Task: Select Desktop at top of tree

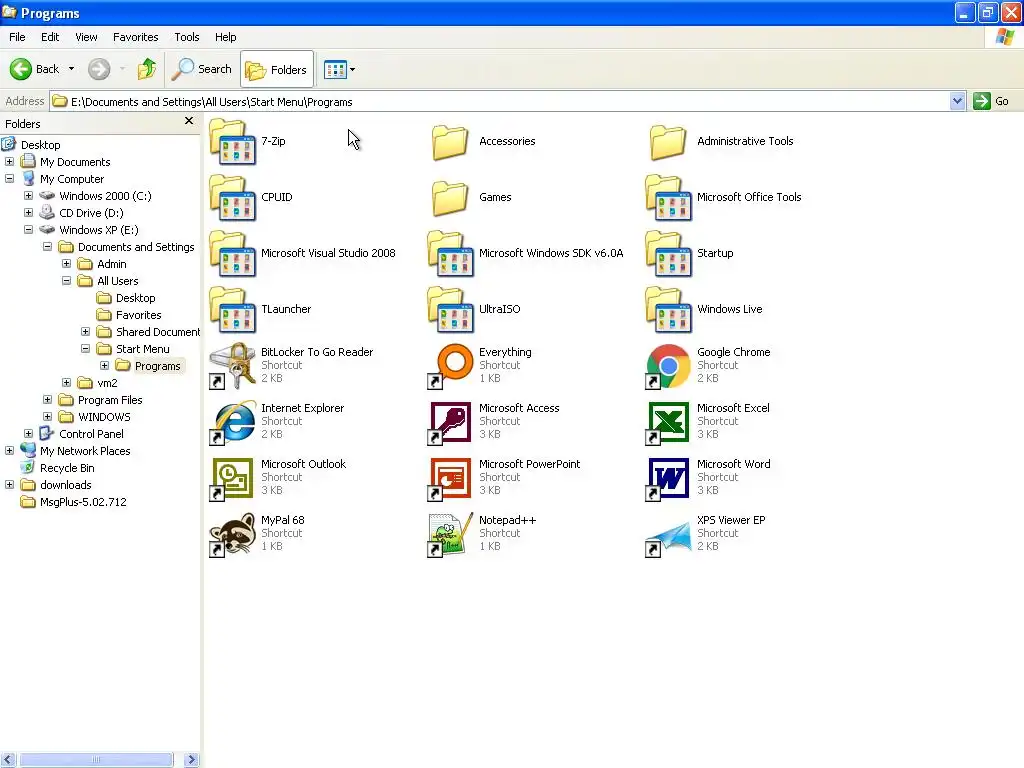Action: [x=40, y=145]
